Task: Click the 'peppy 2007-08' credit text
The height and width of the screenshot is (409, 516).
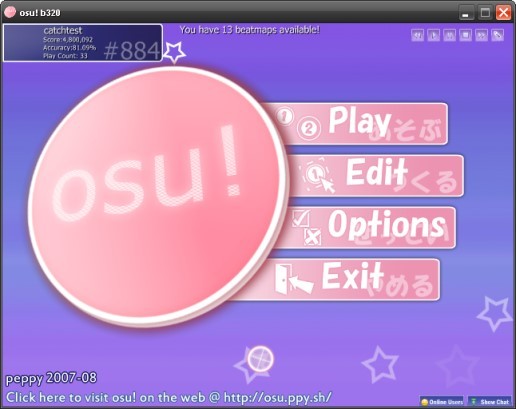Action: point(51,378)
